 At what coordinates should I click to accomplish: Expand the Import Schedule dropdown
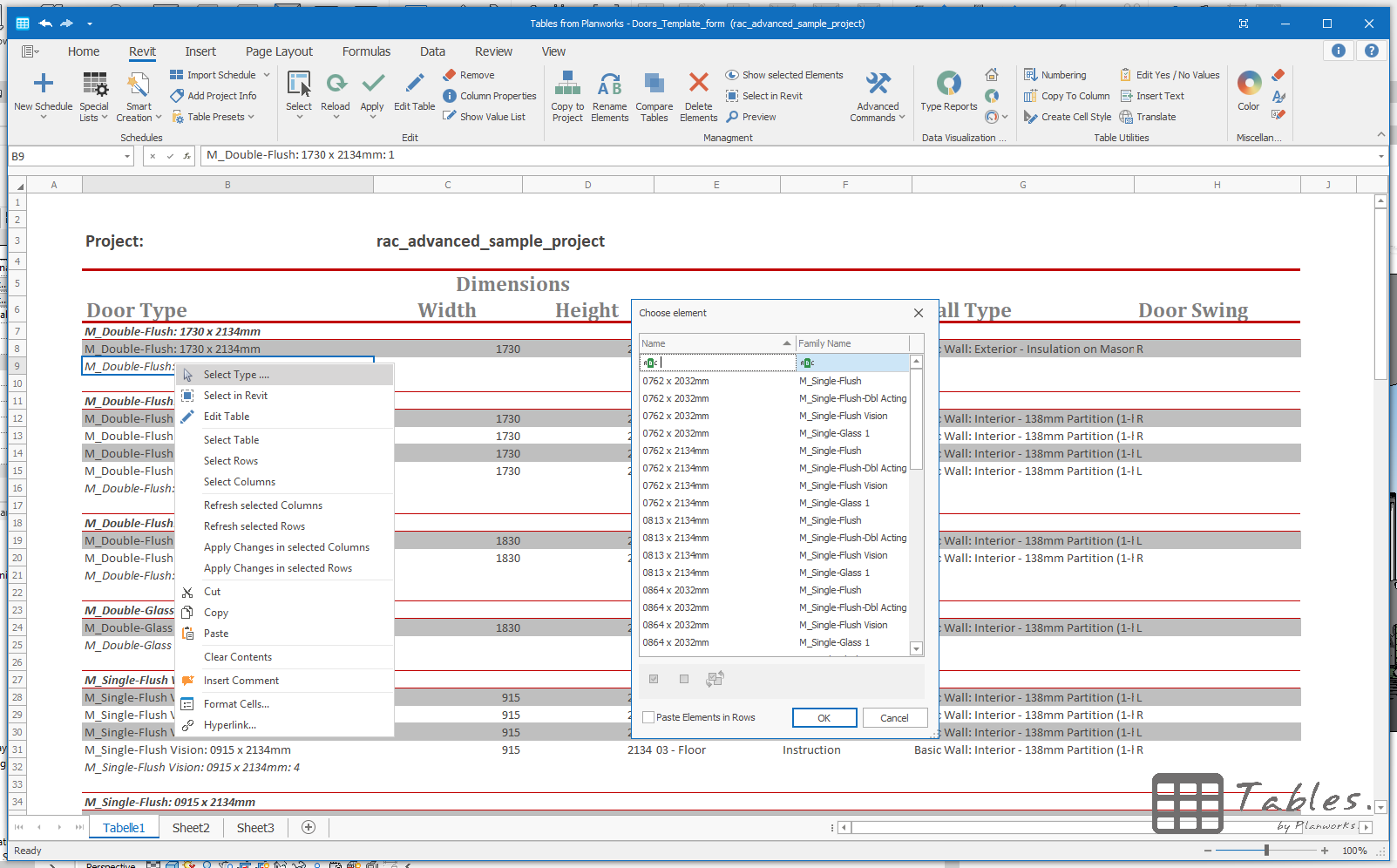(267, 75)
